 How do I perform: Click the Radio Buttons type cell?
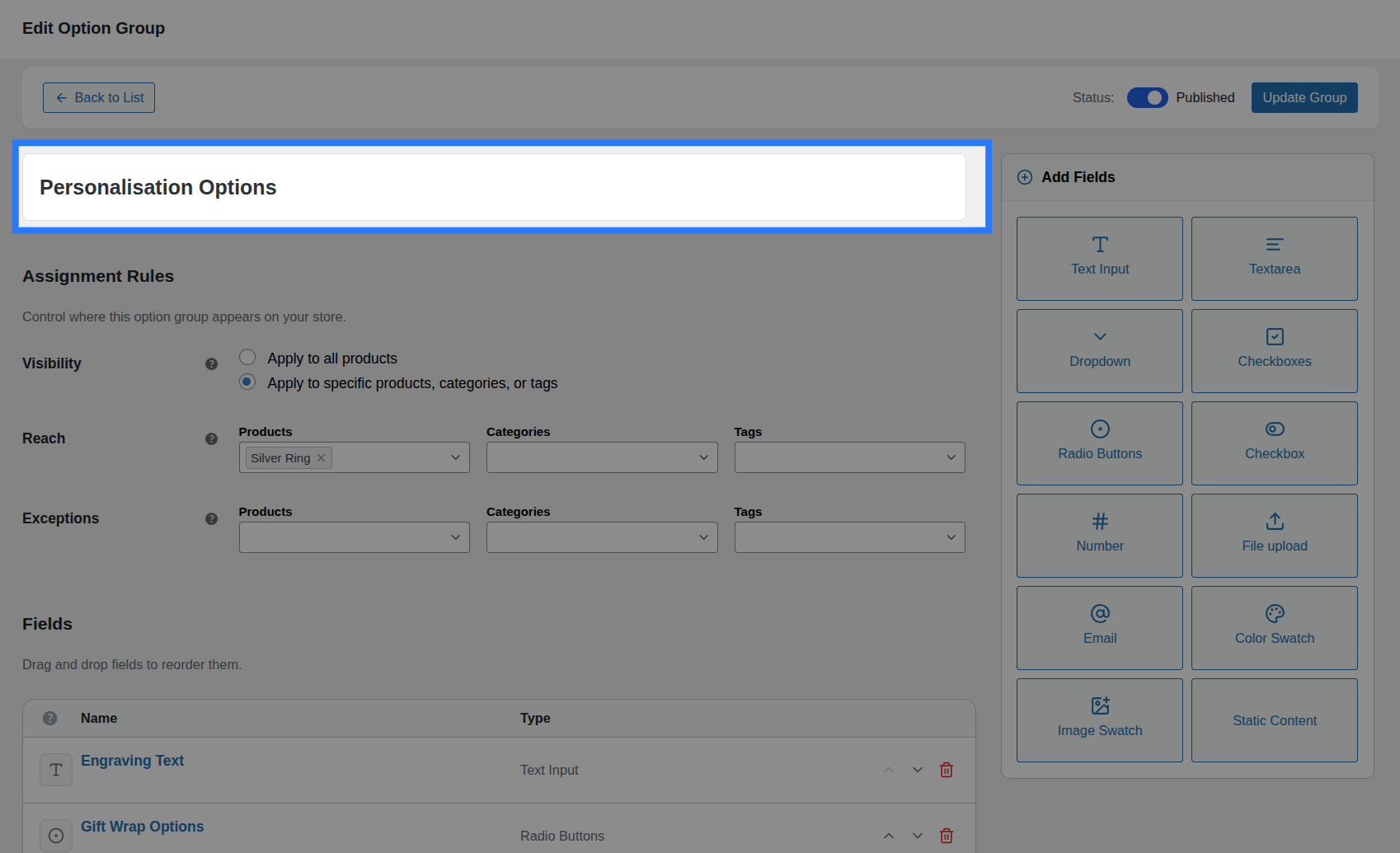point(562,836)
